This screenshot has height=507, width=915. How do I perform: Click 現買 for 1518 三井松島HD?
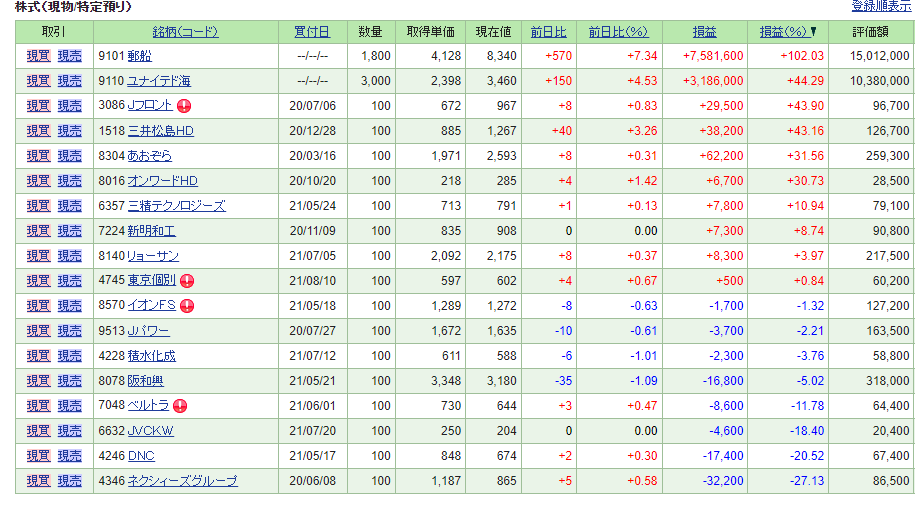coord(39,131)
